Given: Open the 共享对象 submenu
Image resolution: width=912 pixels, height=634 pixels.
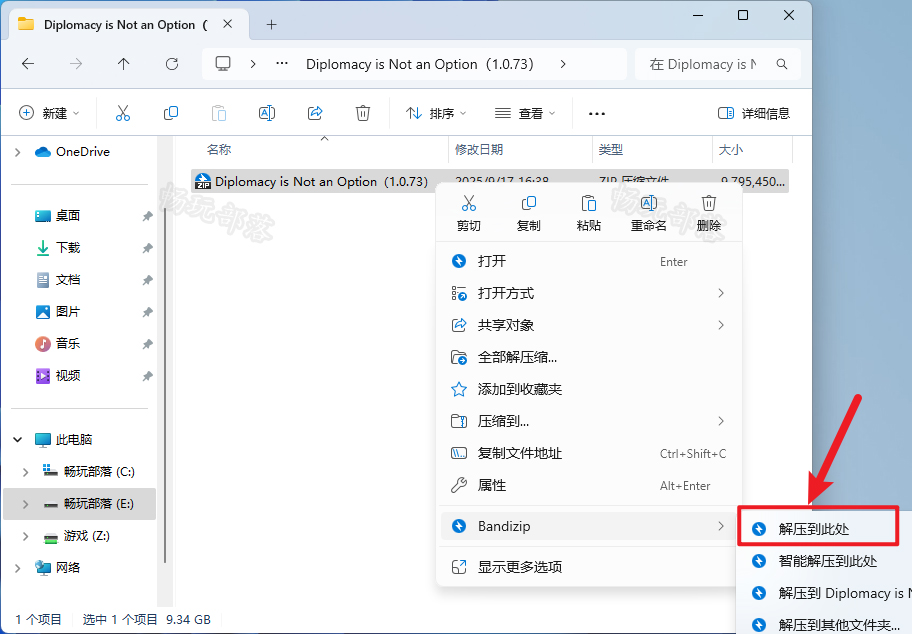Looking at the screenshot, I should (x=589, y=325).
